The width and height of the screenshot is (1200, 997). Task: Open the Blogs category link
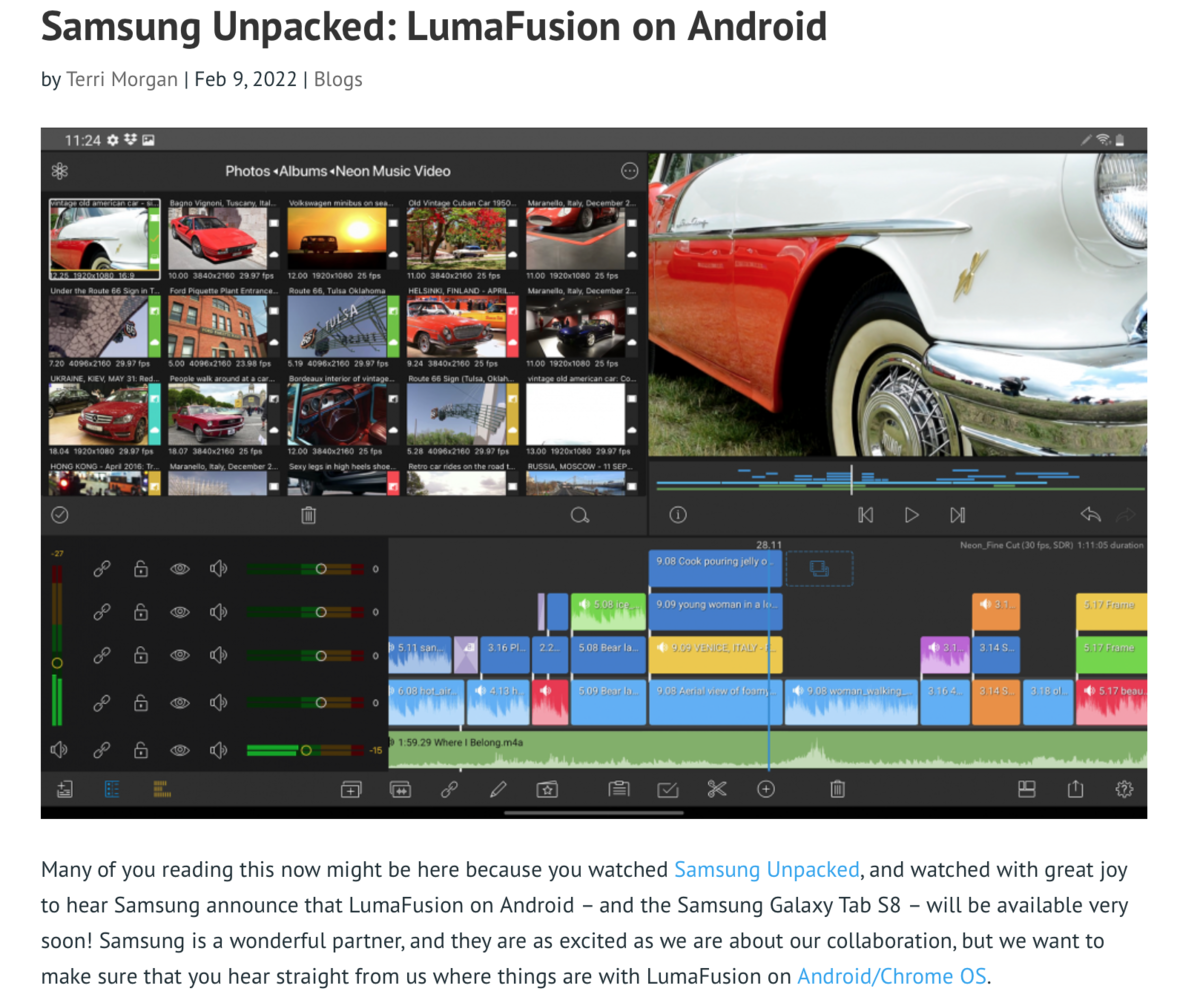(x=338, y=79)
